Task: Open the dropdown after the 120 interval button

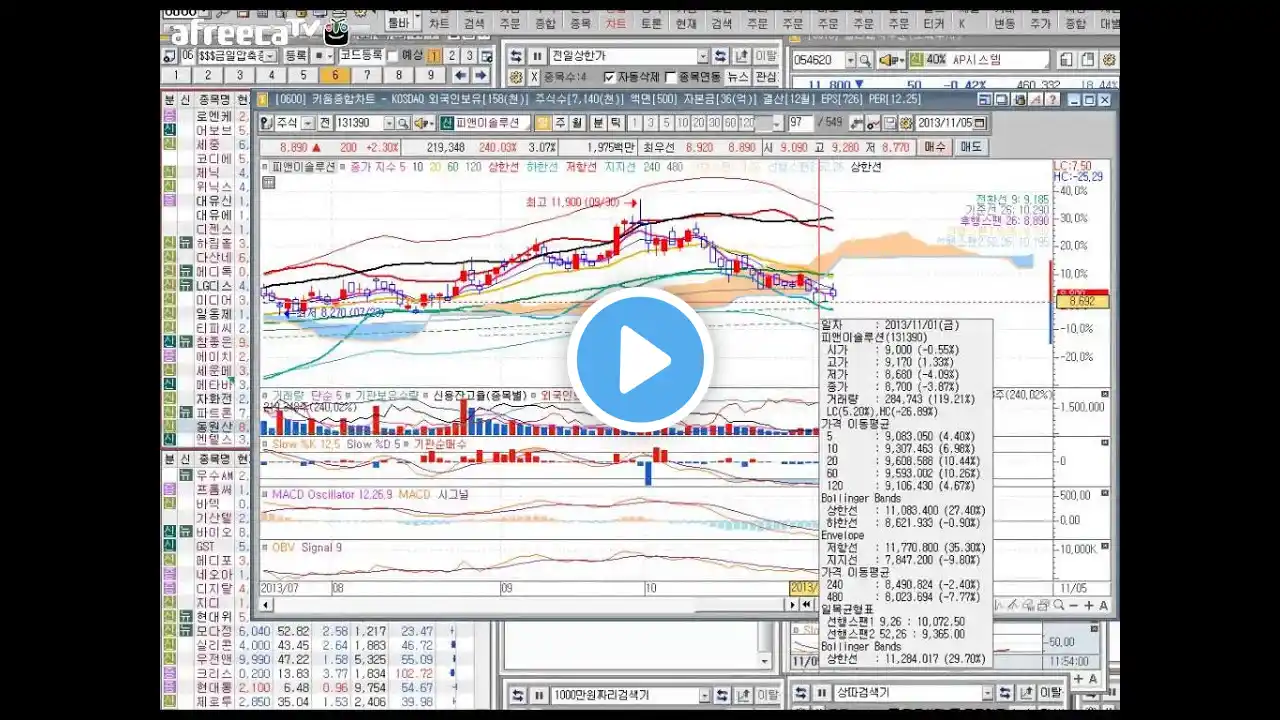Action: coord(776,122)
